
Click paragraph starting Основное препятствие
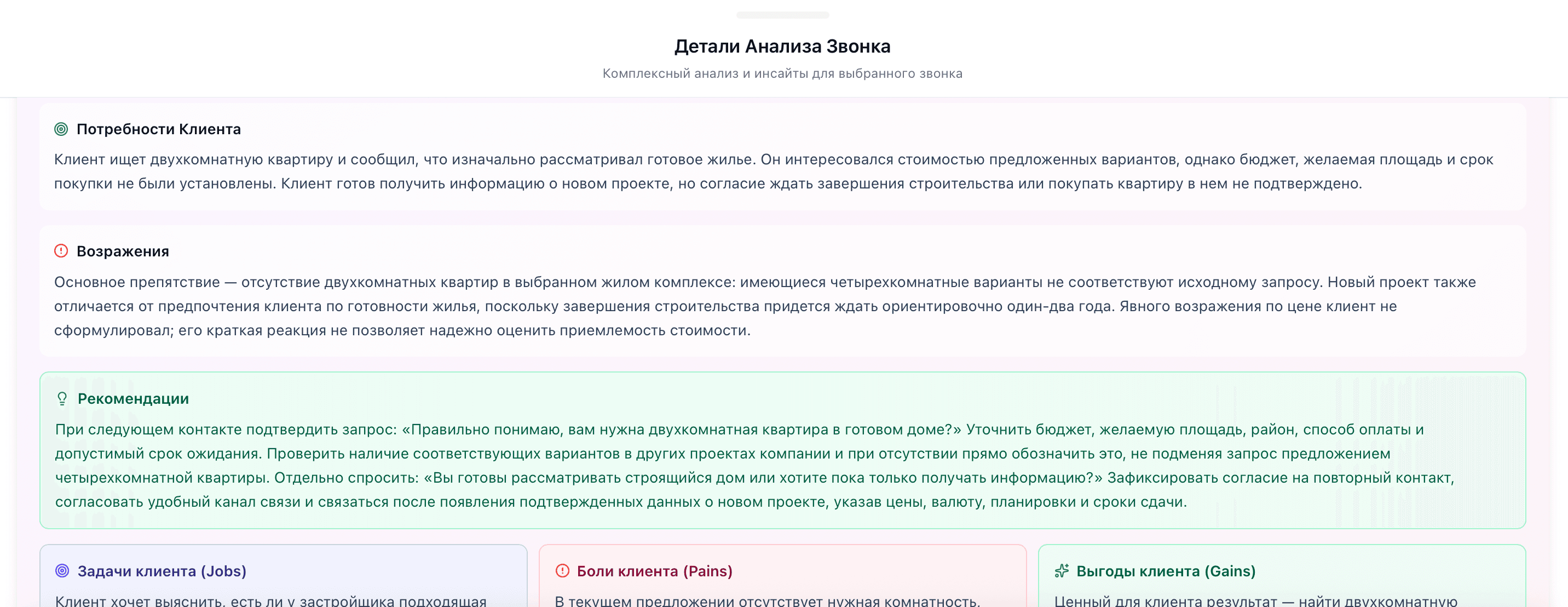(x=765, y=306)
